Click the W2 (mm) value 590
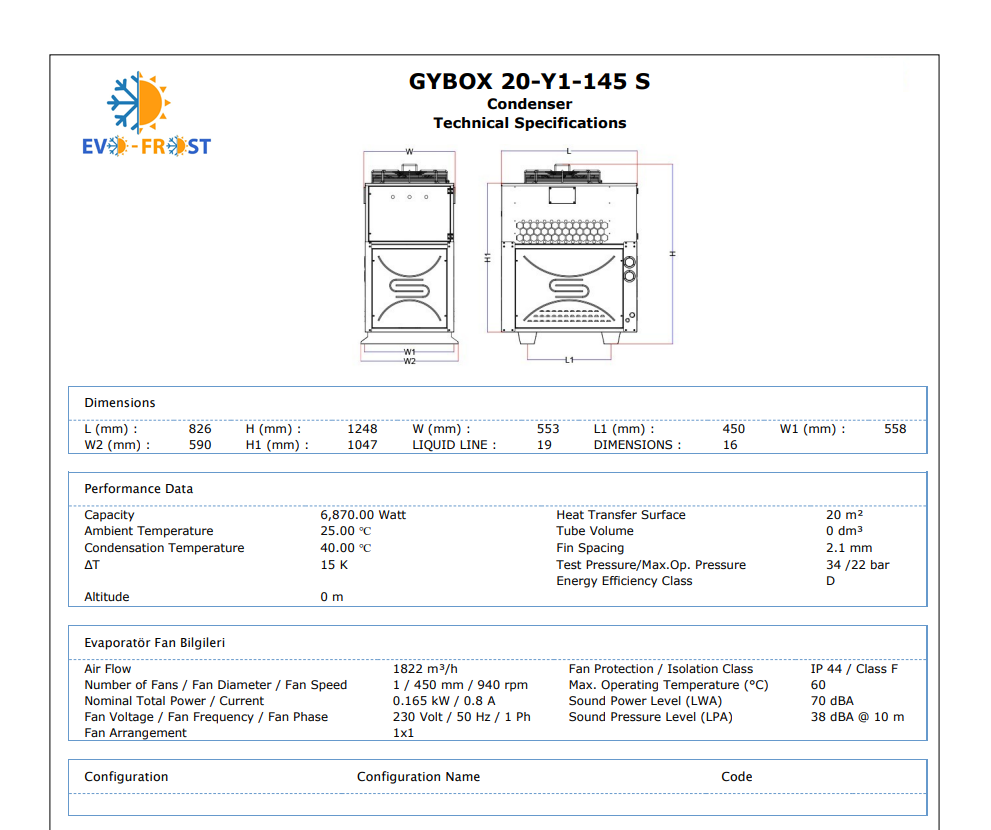991x830 pixels. [200, 445]
